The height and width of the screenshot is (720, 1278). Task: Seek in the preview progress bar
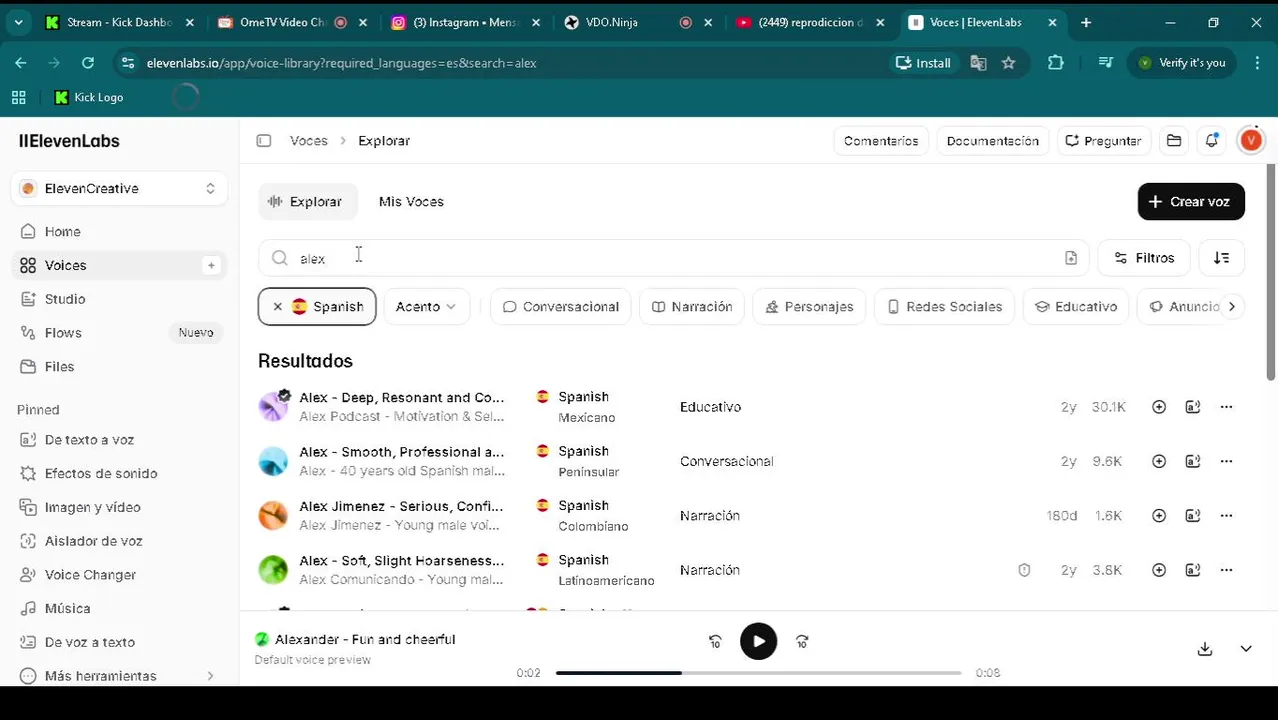pos(758,673)
